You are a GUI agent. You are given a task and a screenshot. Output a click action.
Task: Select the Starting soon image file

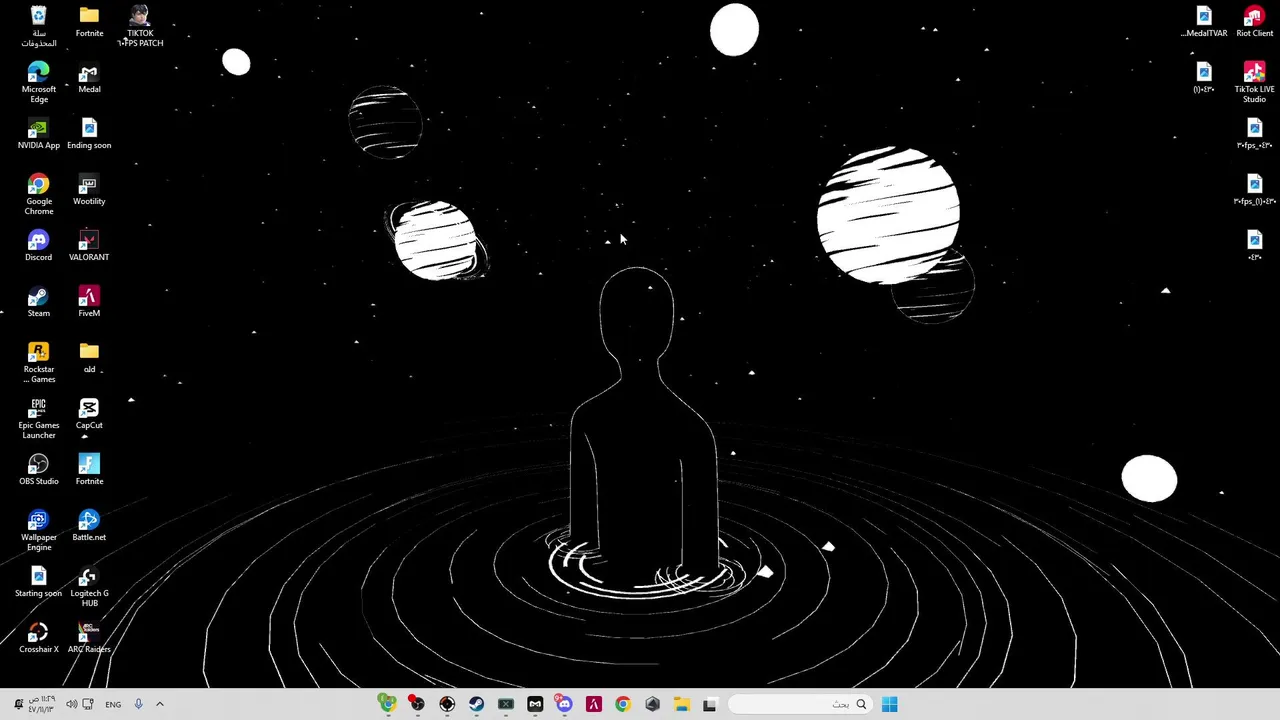click(x=38, y=582)
